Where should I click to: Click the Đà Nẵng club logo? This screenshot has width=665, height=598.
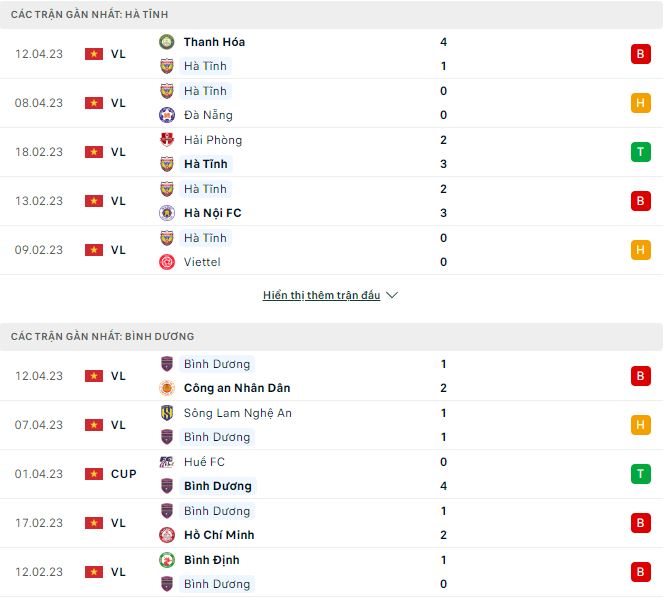pos(167,115)
